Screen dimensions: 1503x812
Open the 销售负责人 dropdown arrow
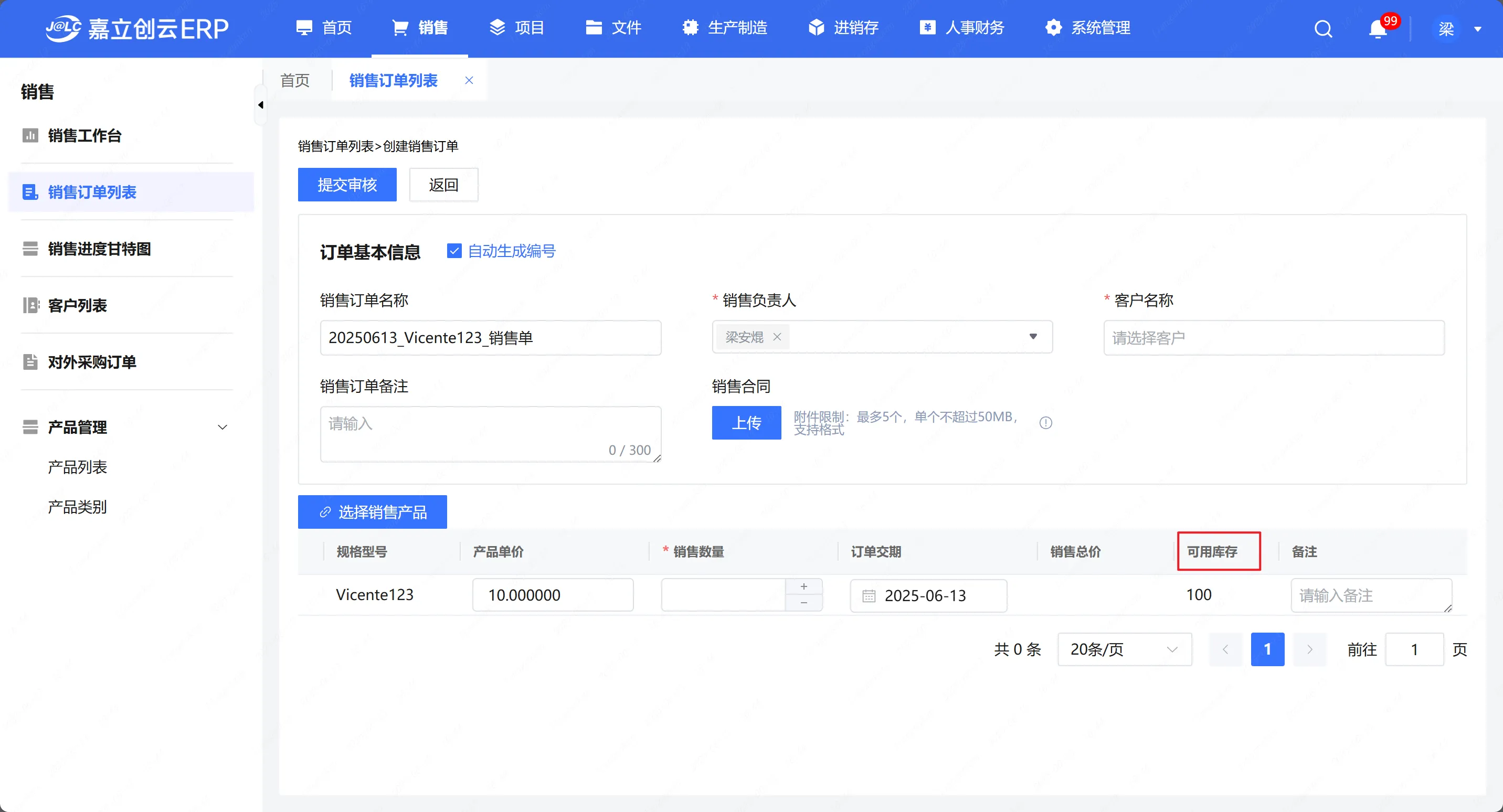(1033, 337)
